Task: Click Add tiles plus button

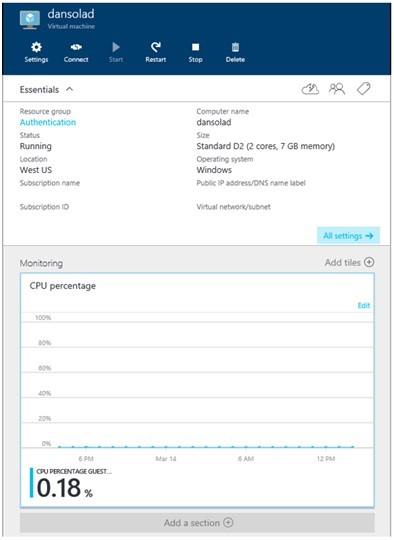Action: click(369, 262)
